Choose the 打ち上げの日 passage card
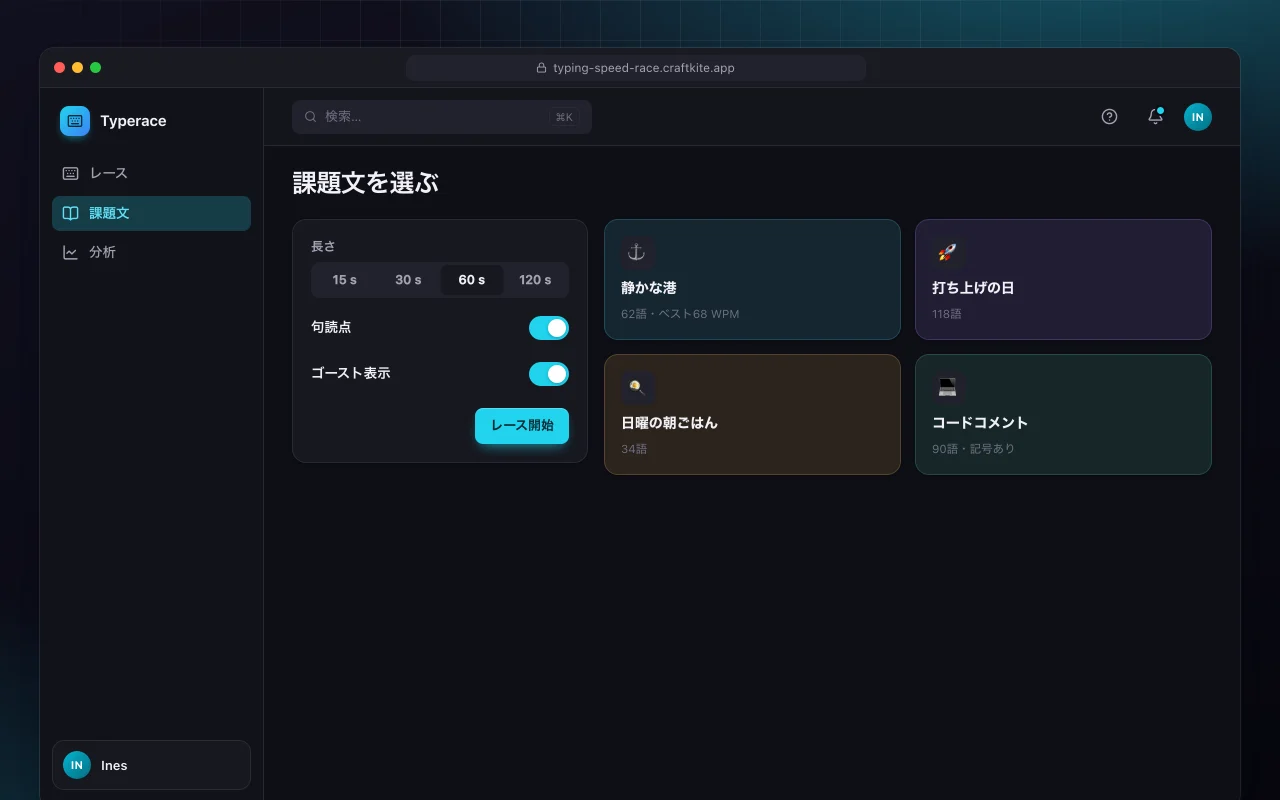Viewport: 1280px width, 800px height. point(1063,279)
